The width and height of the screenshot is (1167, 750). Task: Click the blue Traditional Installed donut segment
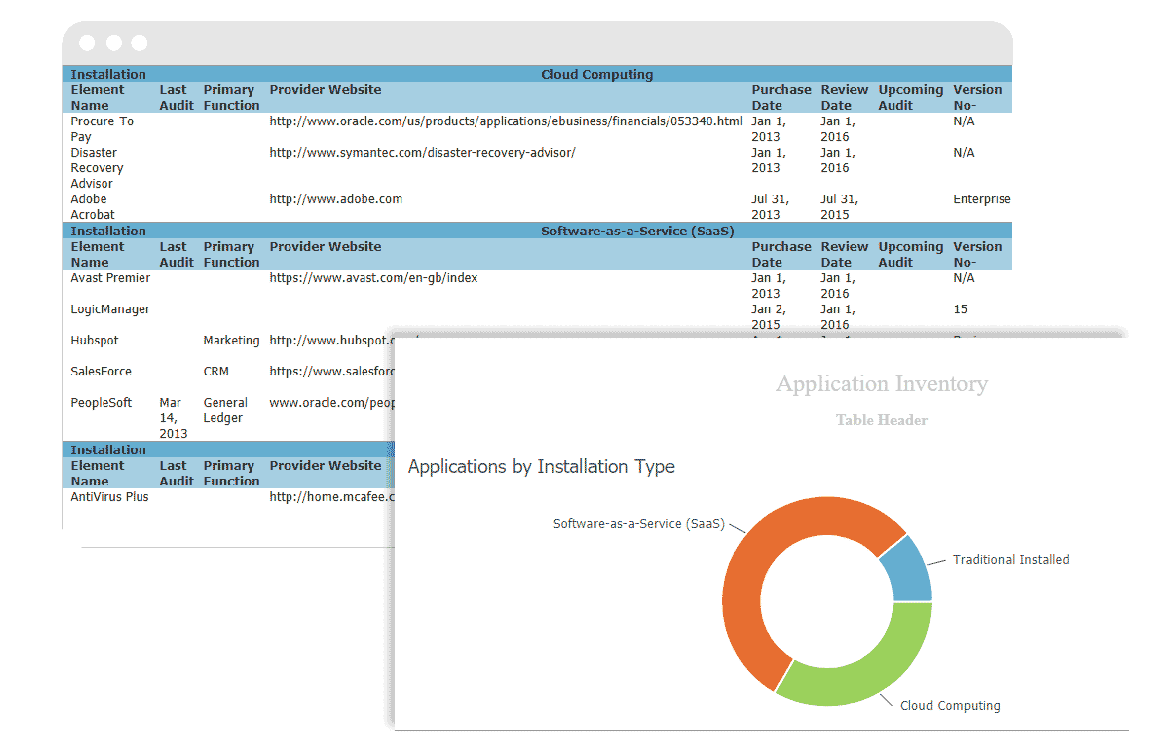[x=909, y=571]
